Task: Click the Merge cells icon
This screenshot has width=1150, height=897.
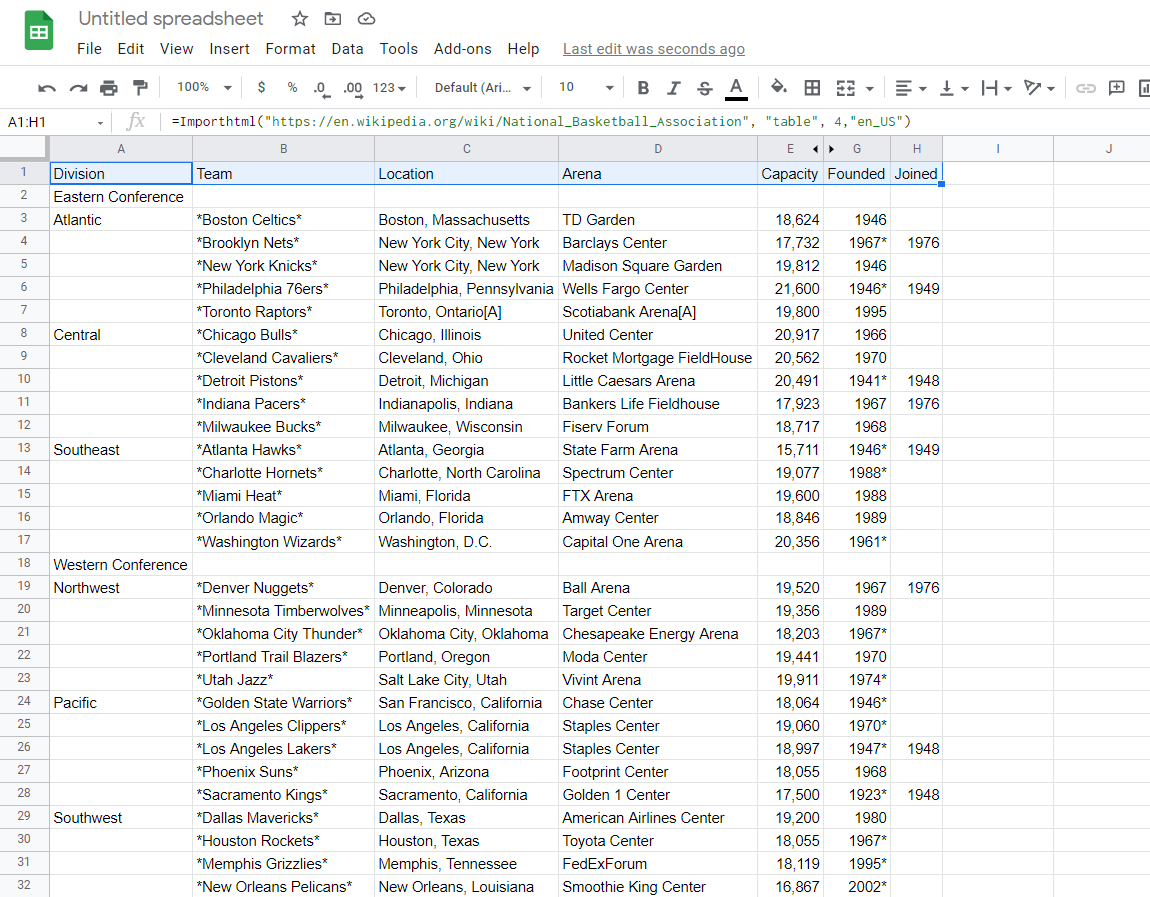Action: click(846, 88)
